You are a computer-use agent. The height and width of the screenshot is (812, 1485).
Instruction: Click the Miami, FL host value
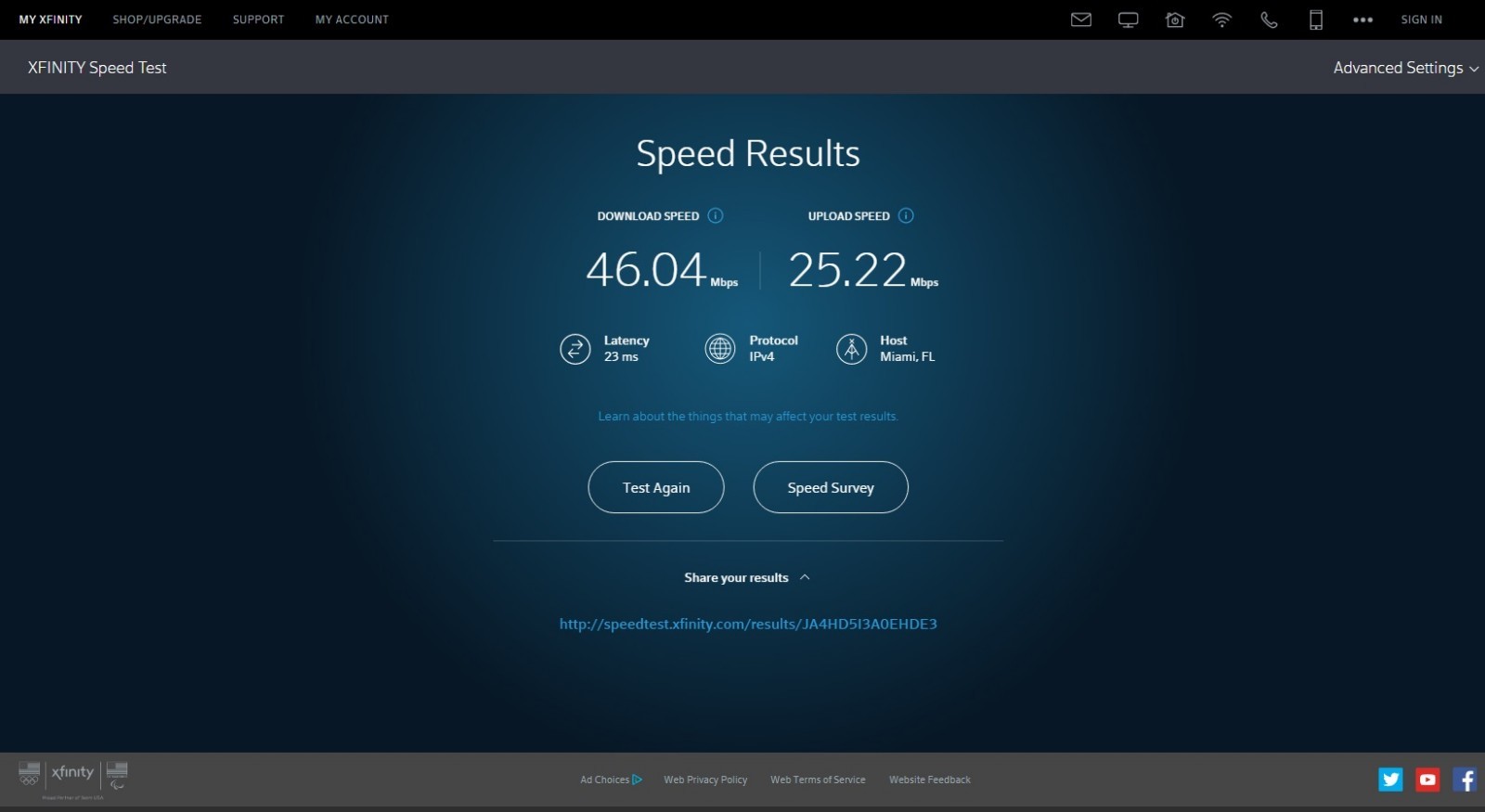coord(908,357)
